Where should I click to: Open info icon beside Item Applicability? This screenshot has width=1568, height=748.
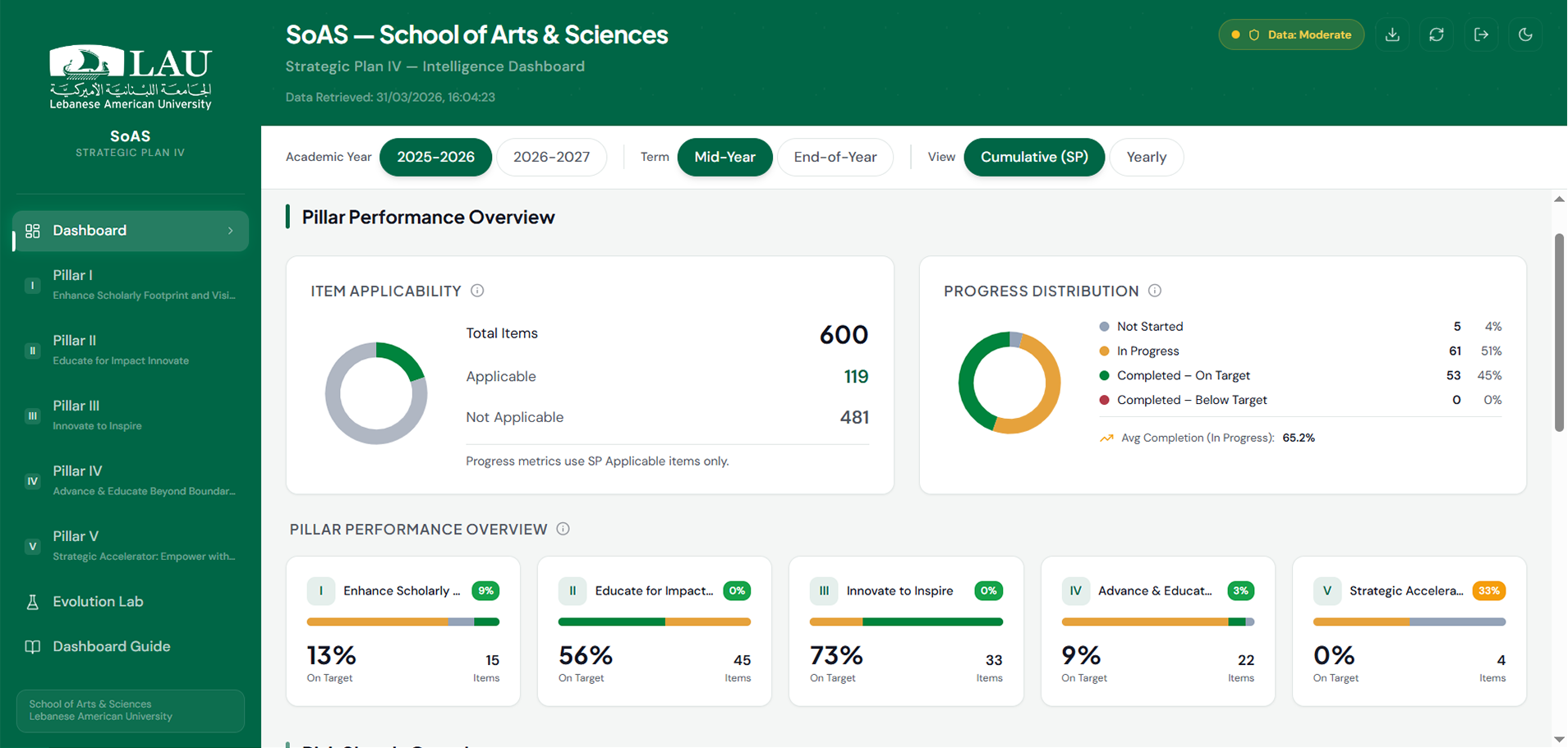477,291
